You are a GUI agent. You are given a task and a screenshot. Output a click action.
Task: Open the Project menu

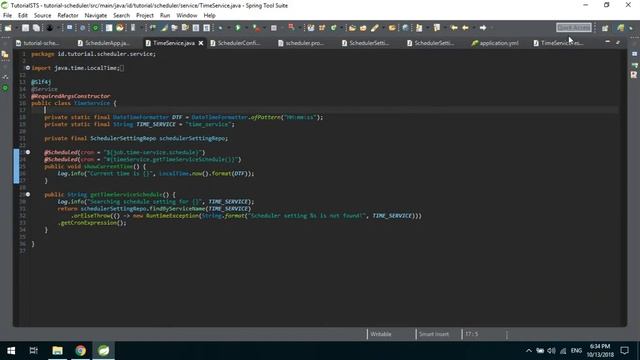(144, 16)
